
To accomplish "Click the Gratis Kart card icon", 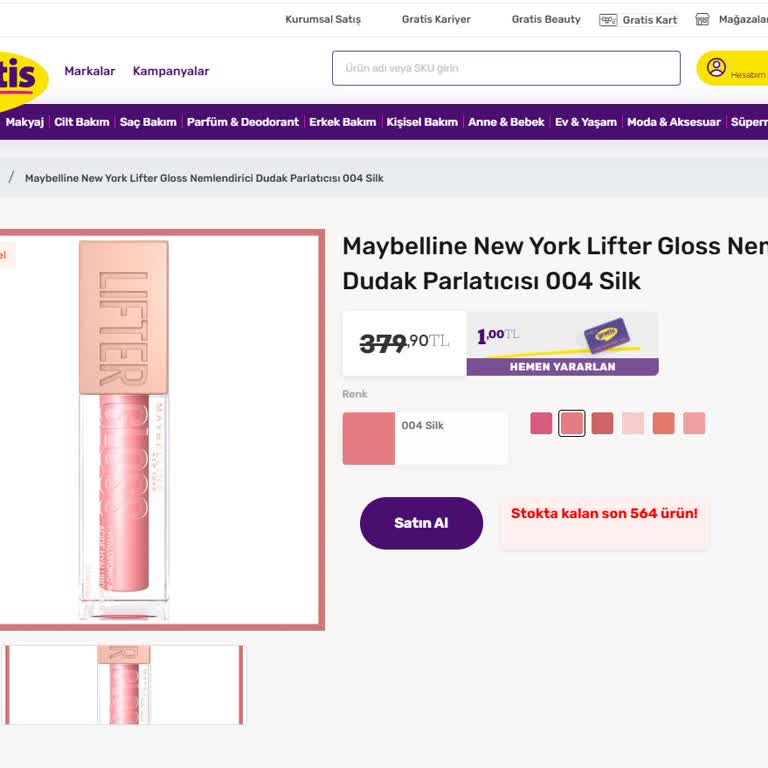I will tap(608, 20).
